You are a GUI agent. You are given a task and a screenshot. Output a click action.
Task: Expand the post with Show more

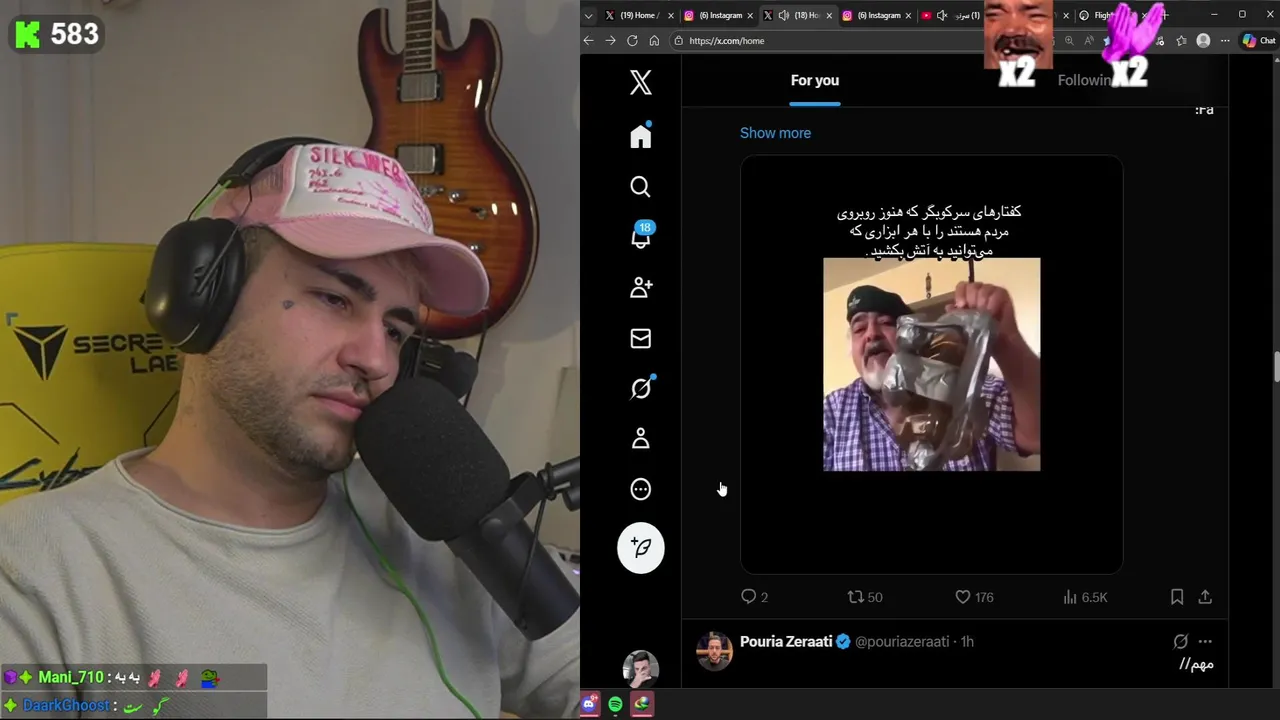coord(775,133)
